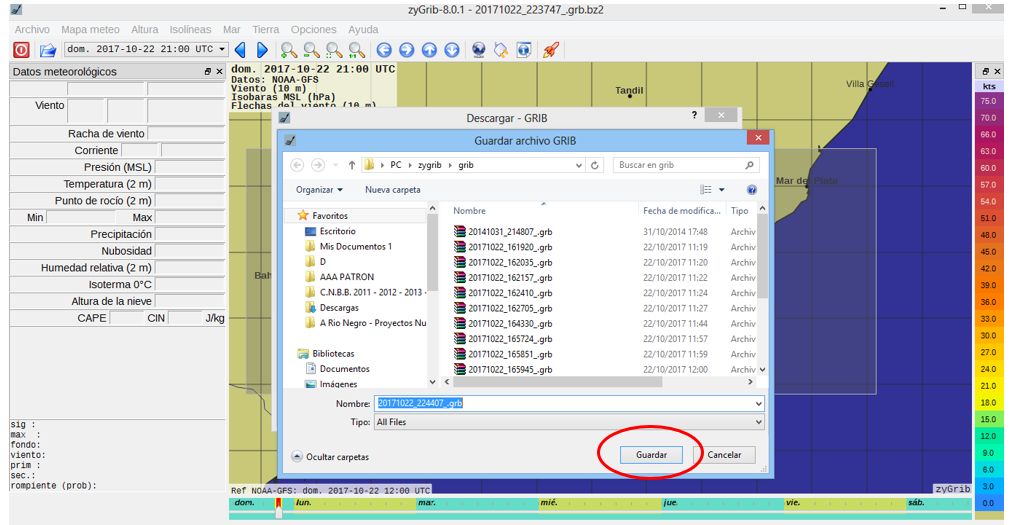Move the map down with the round down arrow

452,50
